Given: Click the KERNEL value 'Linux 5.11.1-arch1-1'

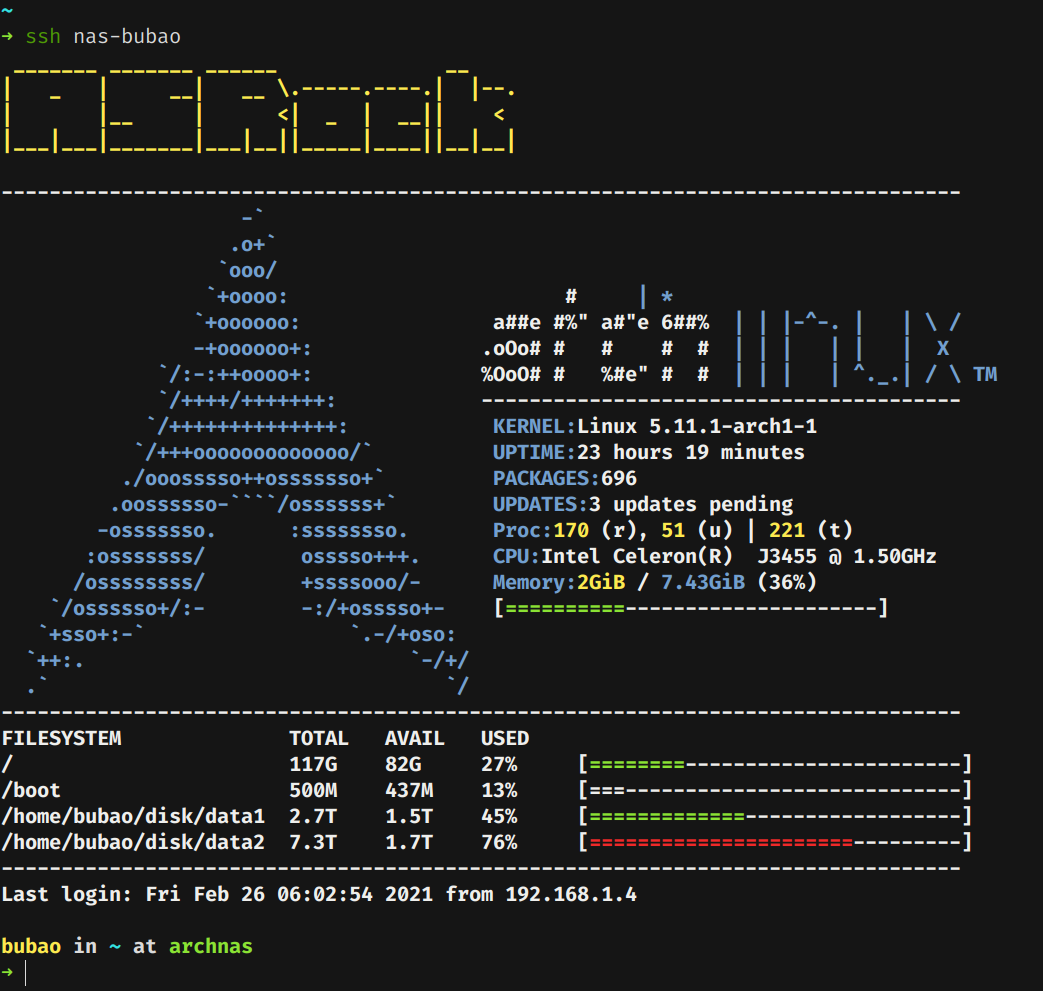Looking at the screenshot, I should [697, 426].
